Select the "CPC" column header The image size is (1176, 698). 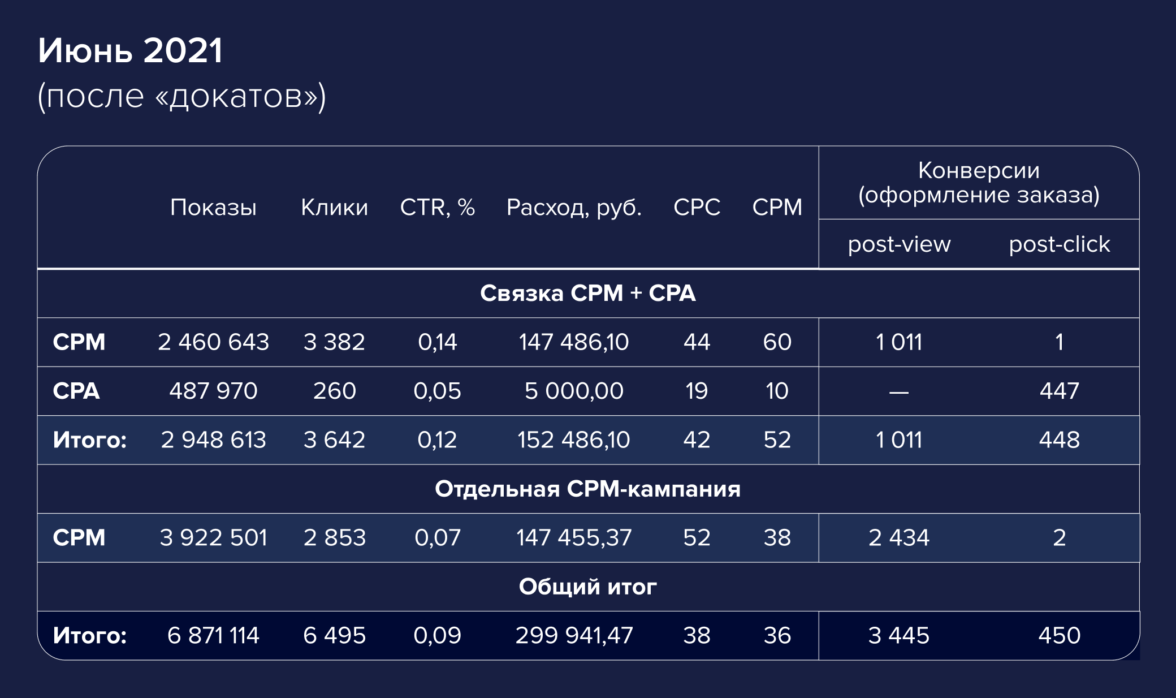click(697, 208)
